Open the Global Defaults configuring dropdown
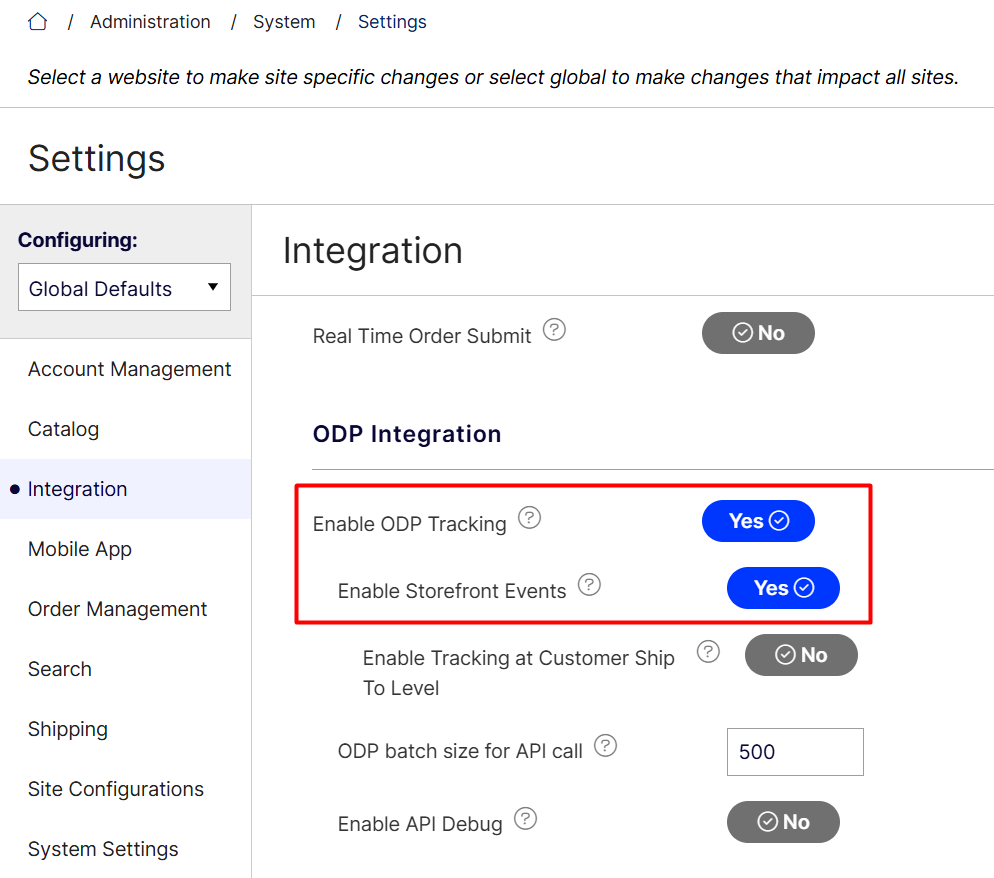The width and height of the screenshot is (994, 878). (124, 288)
